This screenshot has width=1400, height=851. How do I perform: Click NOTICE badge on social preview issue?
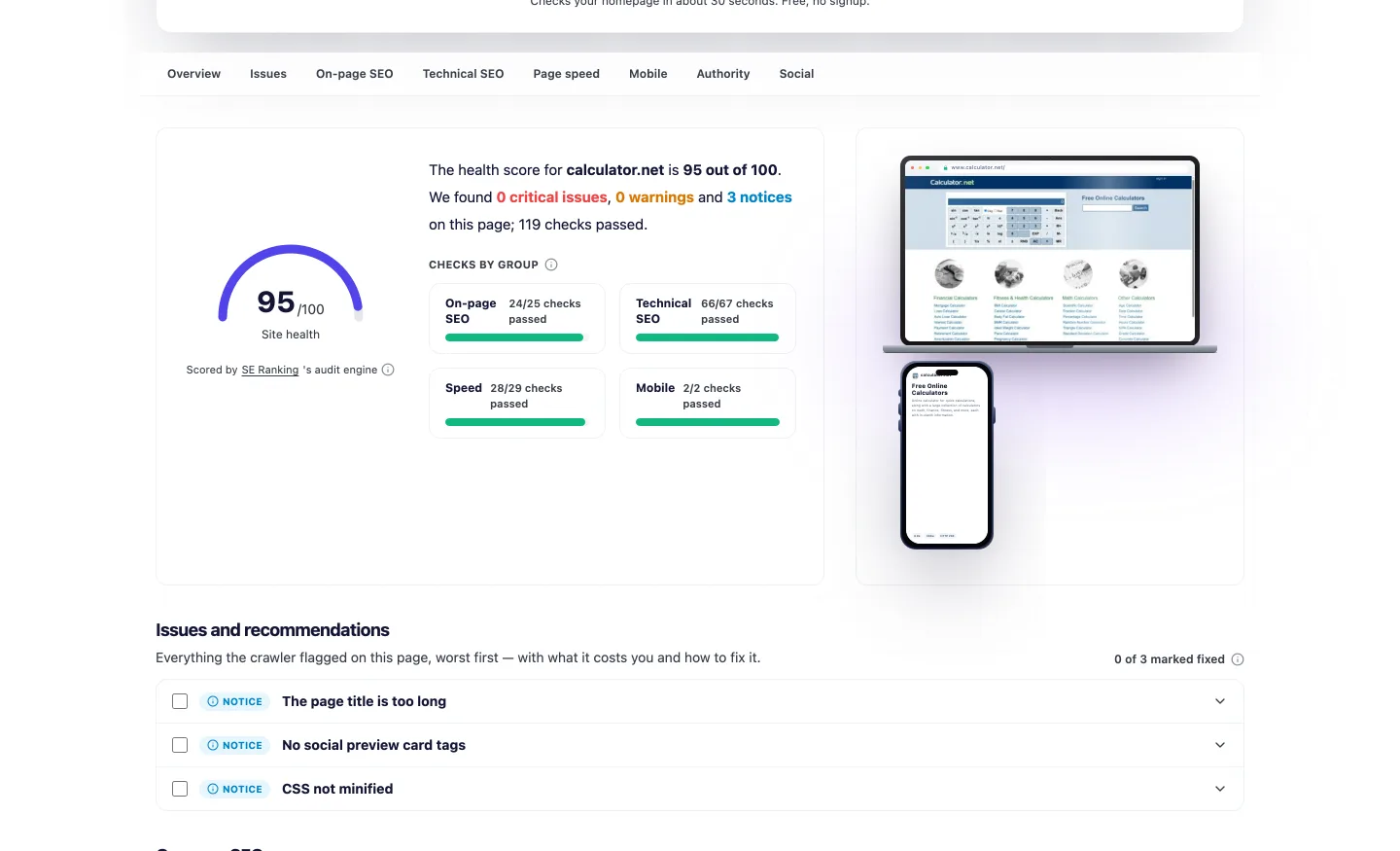coord(234,745)
